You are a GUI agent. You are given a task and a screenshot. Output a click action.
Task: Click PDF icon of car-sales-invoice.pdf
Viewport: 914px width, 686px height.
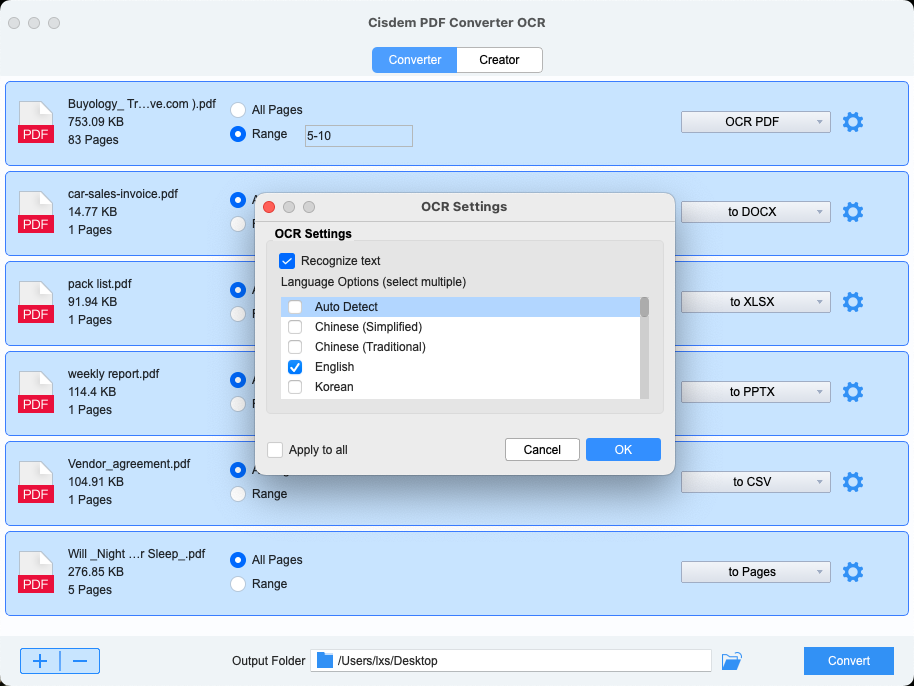click(x=36, y=212)
